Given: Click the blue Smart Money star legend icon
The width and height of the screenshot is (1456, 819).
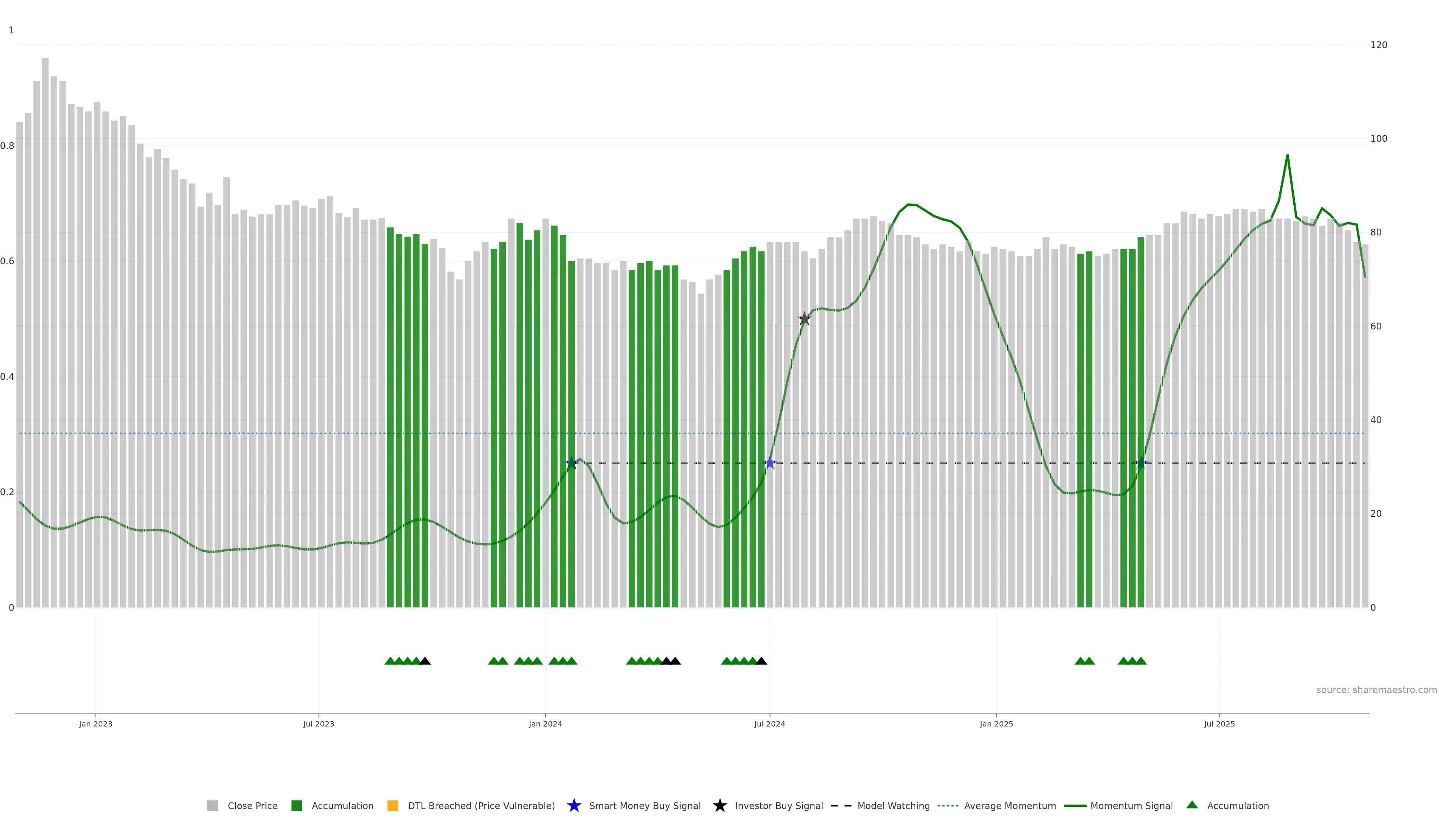Looking at the screenshot, I should click(x=574, y=805).
